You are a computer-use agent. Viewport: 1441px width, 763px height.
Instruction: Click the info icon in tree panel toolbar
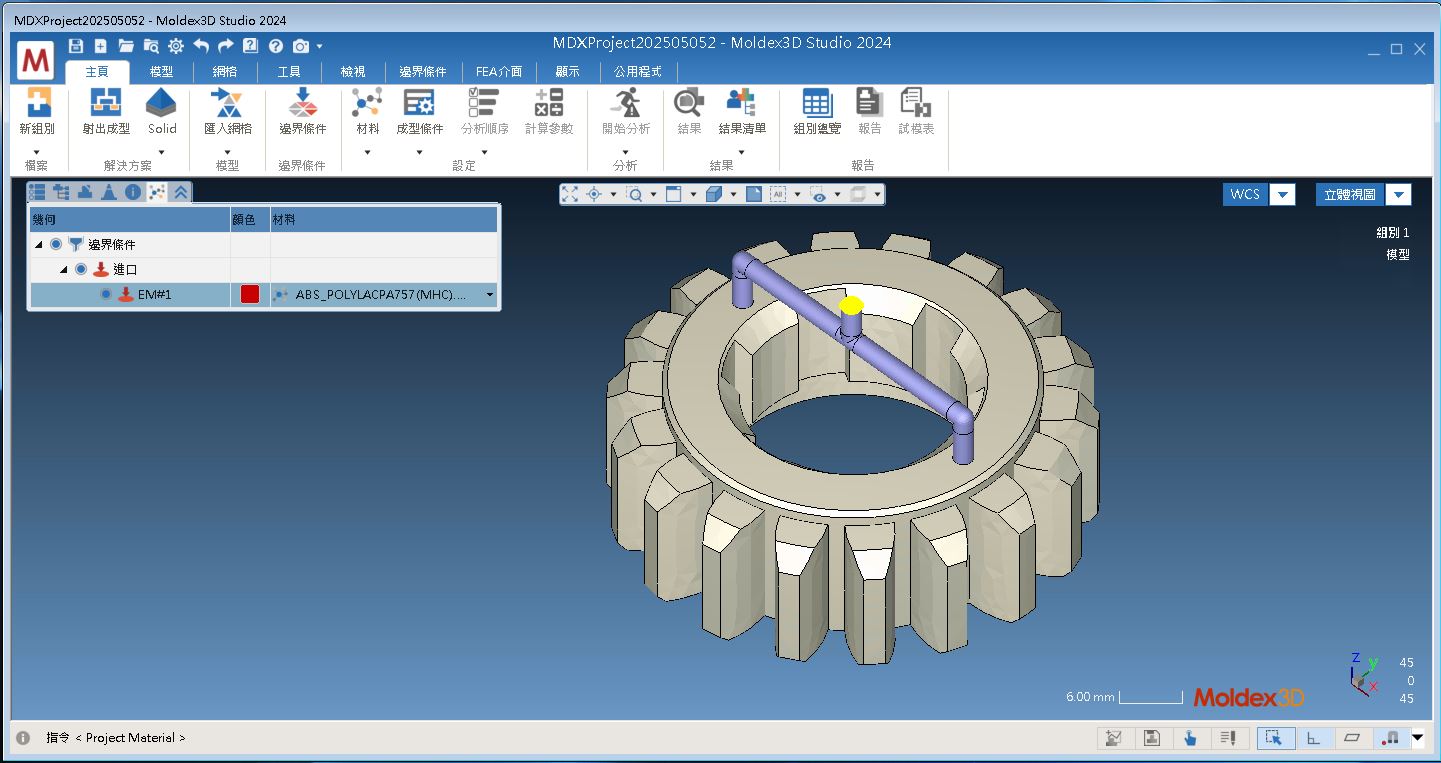(x=133, y=192)
